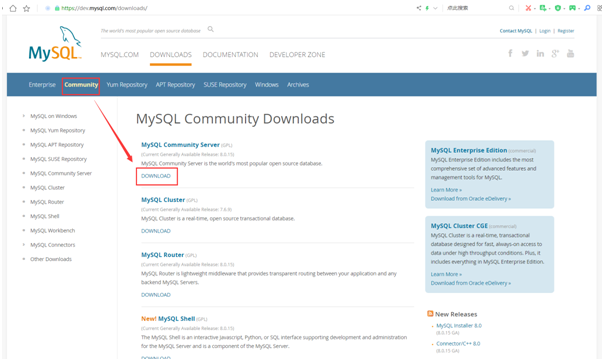Open MySQL Yum Repository sidebar link
The width and height of the screenshot is (604, 361).
(x=58, y=130)
